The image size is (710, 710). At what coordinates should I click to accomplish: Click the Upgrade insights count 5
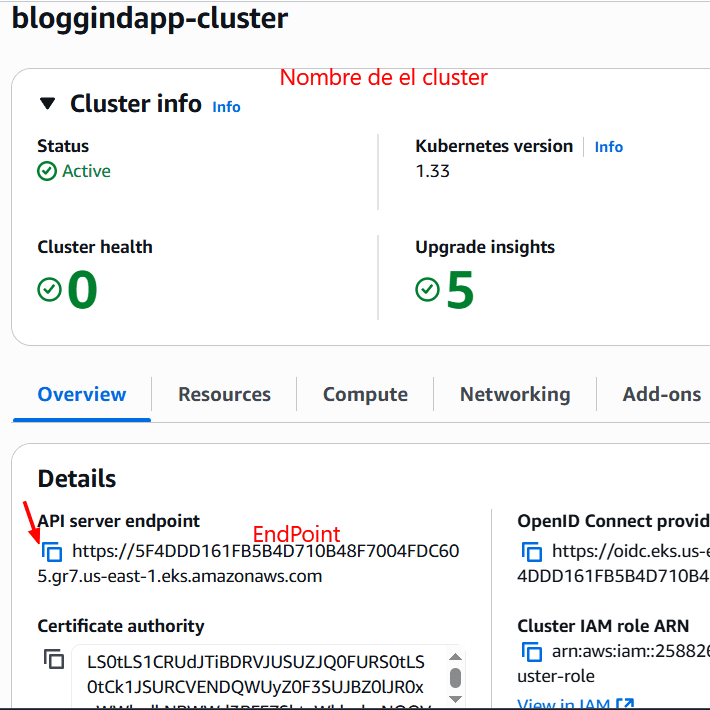460,290
